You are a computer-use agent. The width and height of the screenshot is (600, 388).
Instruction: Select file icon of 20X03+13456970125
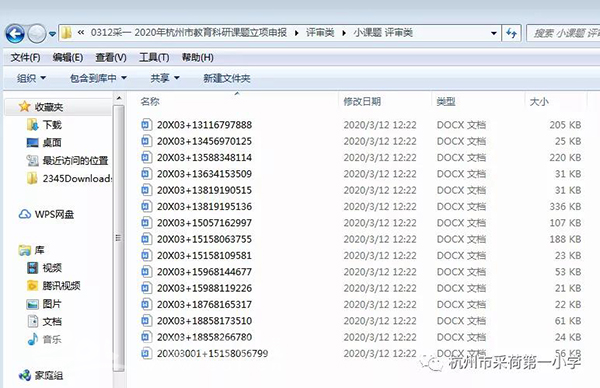(146, 141)
